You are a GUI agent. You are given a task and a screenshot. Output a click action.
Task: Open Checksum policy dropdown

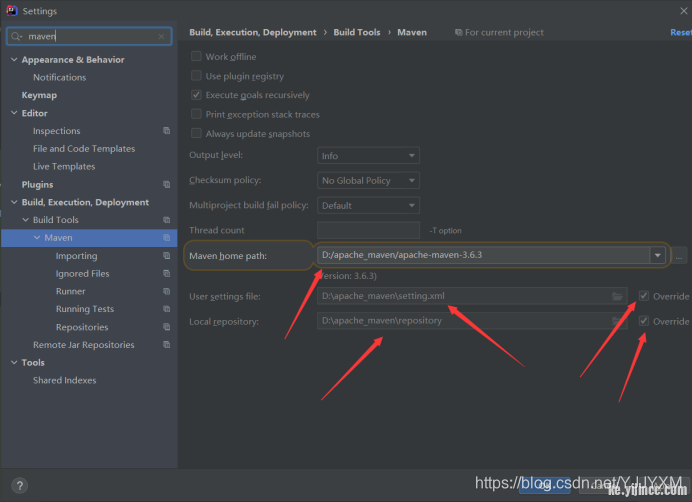coord(368,180)
